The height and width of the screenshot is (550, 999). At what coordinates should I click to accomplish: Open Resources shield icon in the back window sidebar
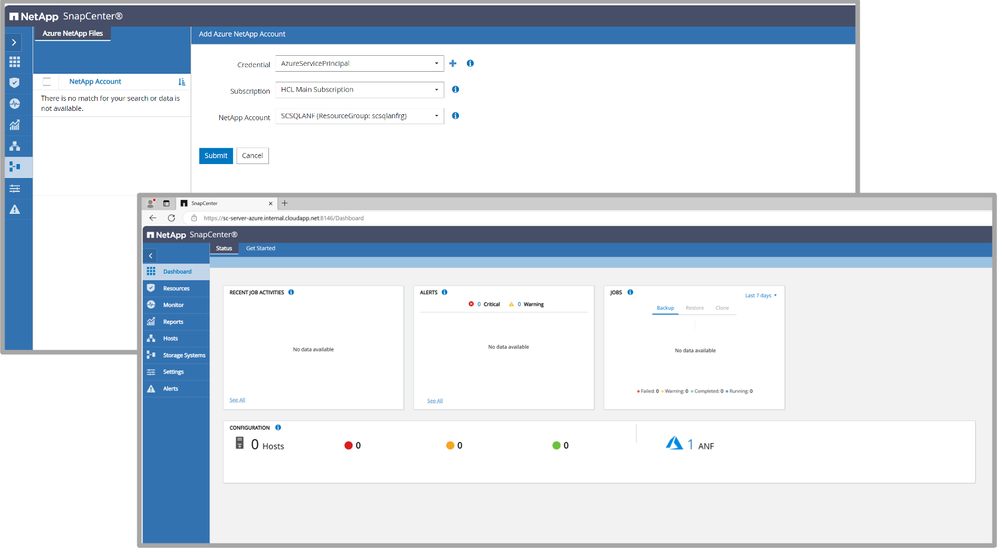tap(14, 83)
